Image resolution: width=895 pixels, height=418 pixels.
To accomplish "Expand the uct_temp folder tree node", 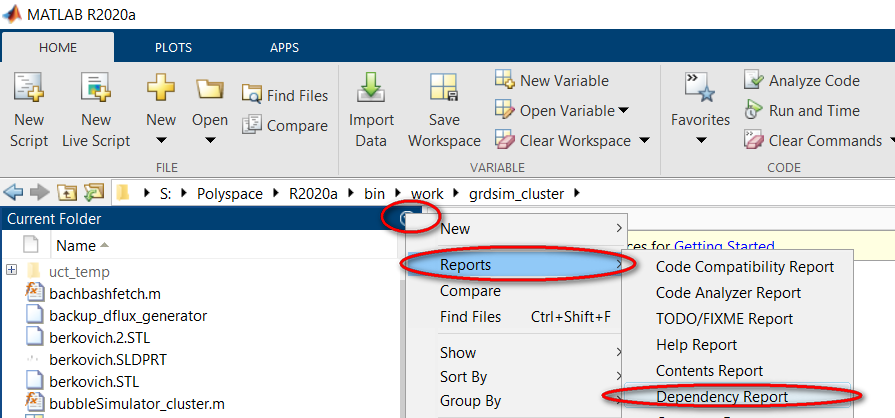I will (x=11, y=270).
